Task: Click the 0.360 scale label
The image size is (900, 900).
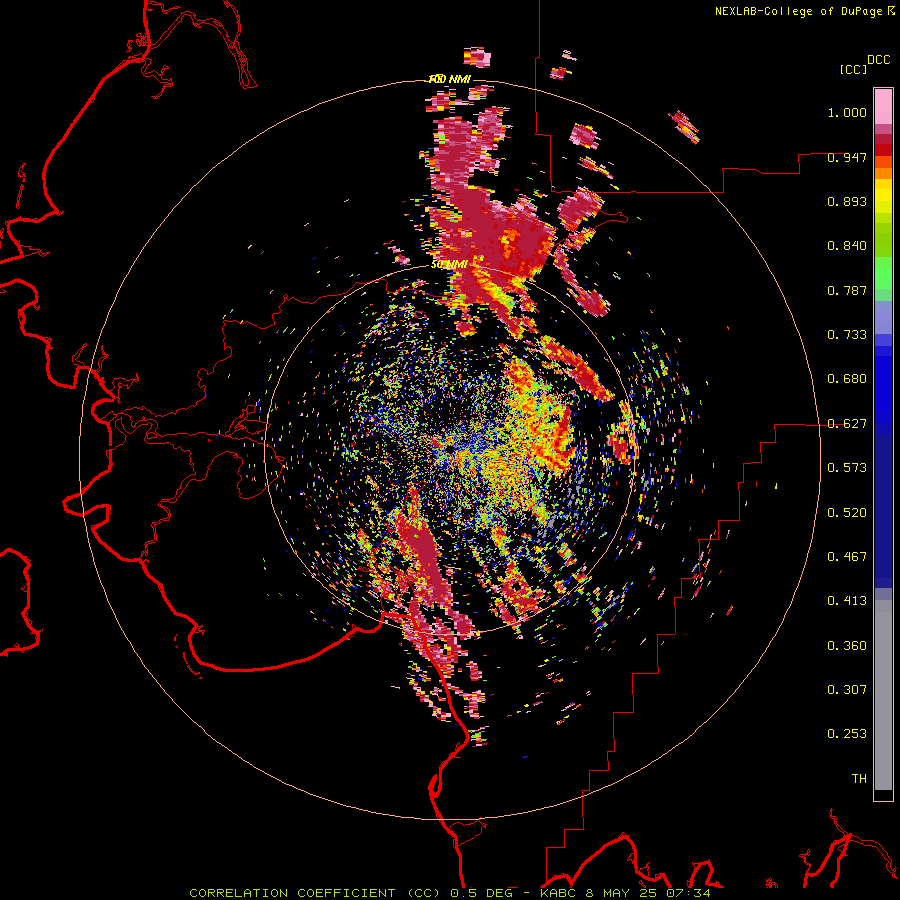Action: point(847,646)
